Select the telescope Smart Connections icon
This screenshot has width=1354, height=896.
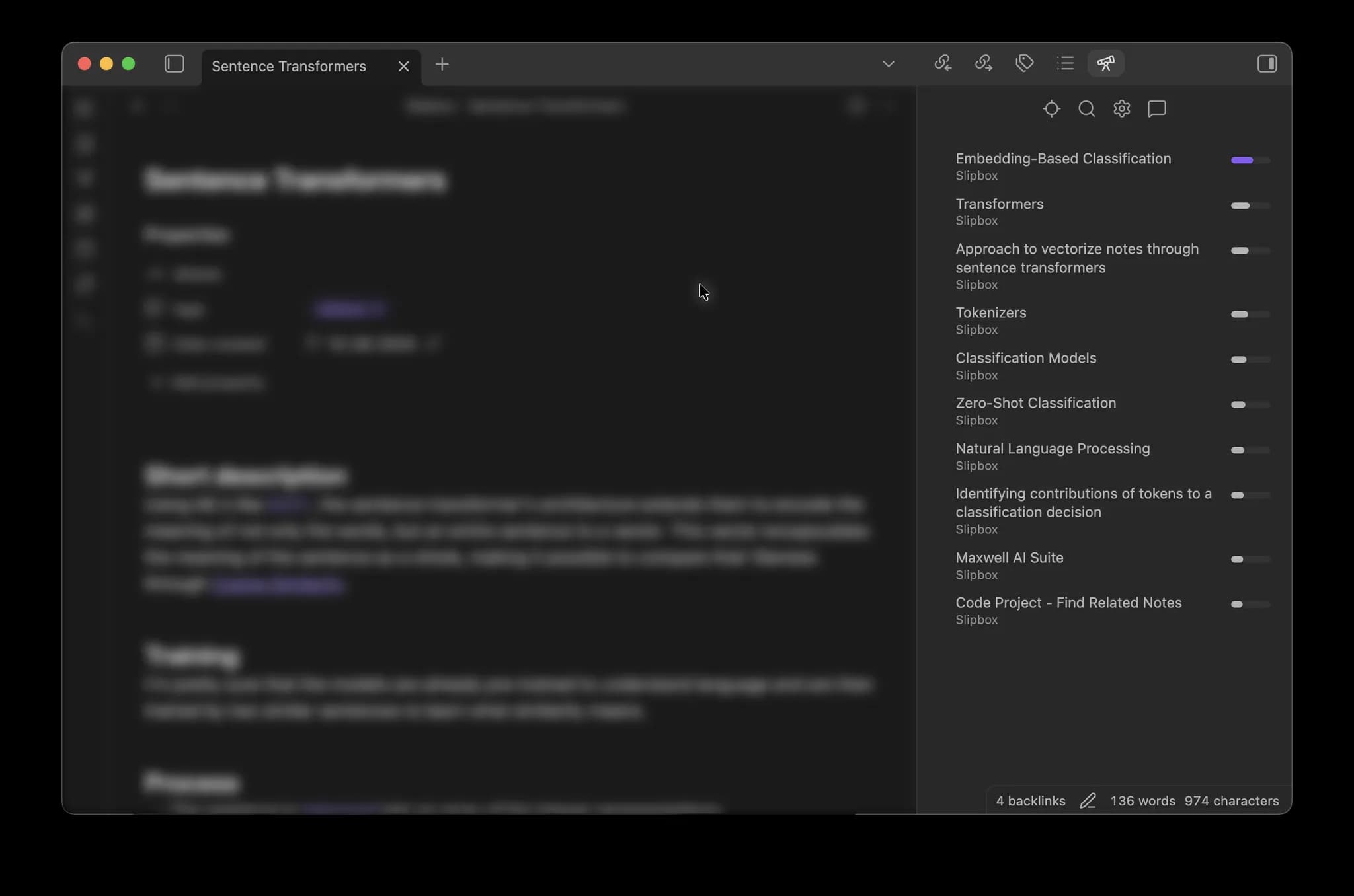coord(1106,63)
